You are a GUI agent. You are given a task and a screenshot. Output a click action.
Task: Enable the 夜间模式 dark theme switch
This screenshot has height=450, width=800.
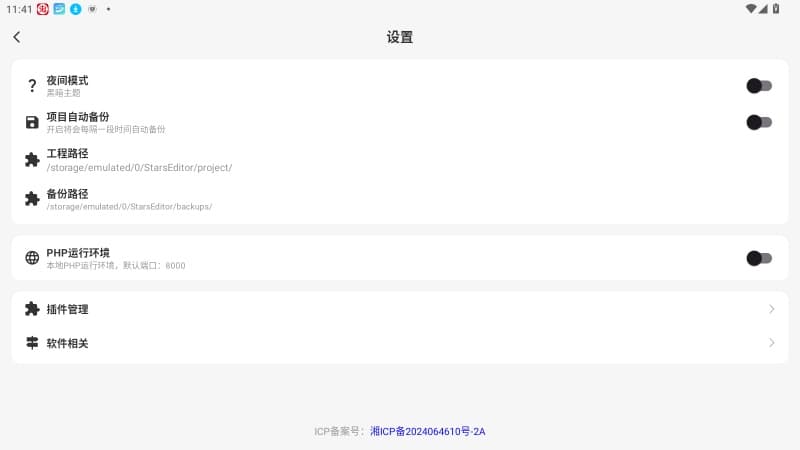[x=759, y=86]
